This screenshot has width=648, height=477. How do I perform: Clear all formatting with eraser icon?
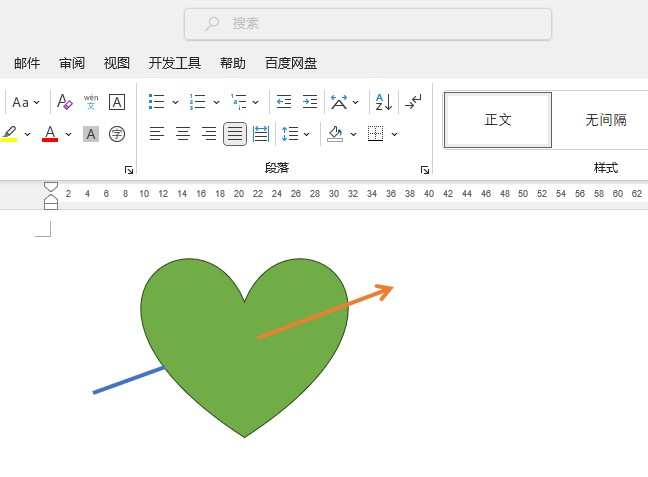64,102
